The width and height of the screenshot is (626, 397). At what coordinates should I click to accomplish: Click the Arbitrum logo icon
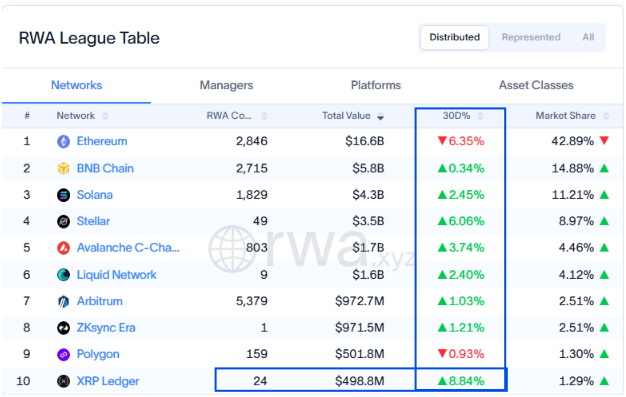click(63, 301)
